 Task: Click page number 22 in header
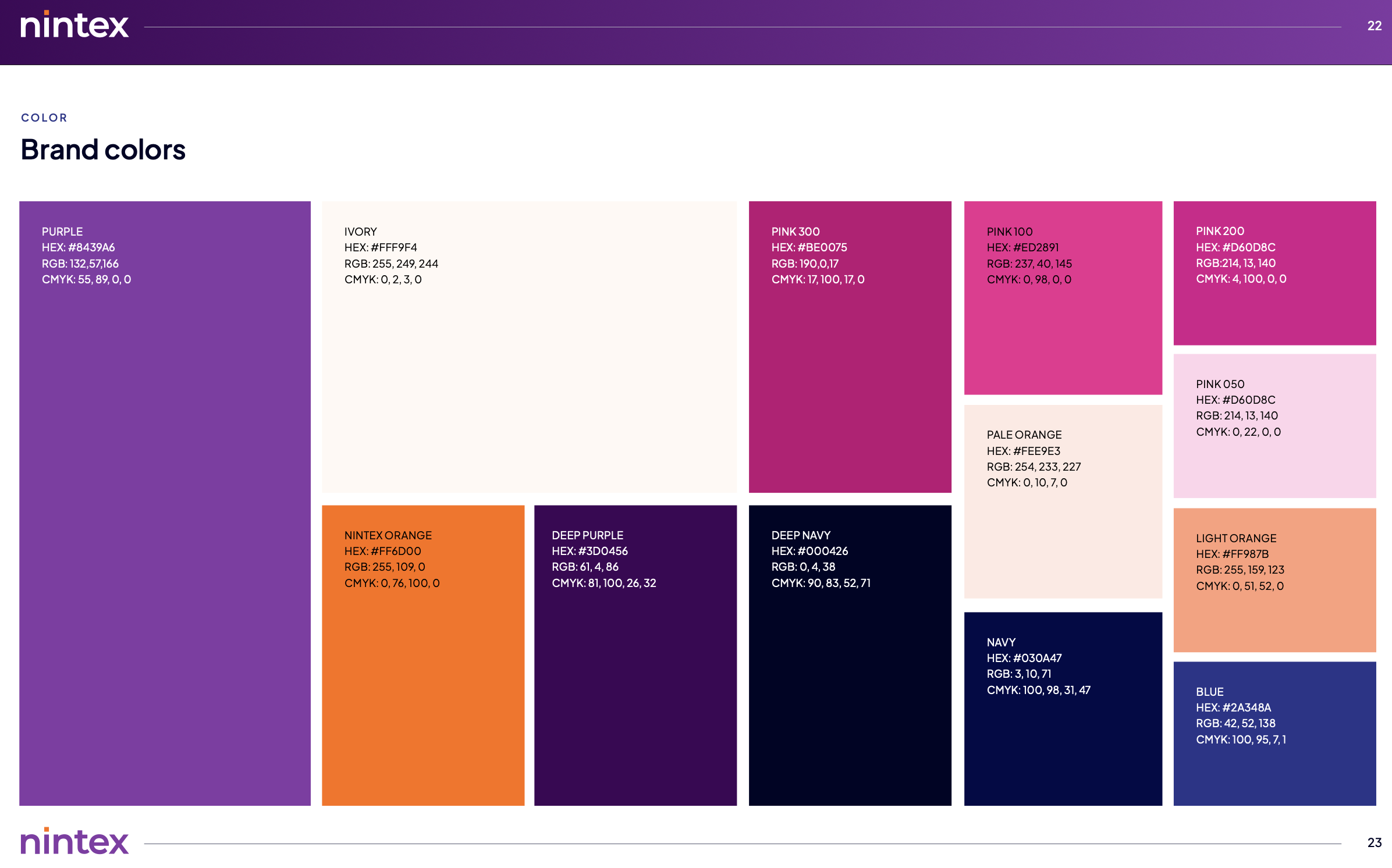click(x=1374, y=26)
